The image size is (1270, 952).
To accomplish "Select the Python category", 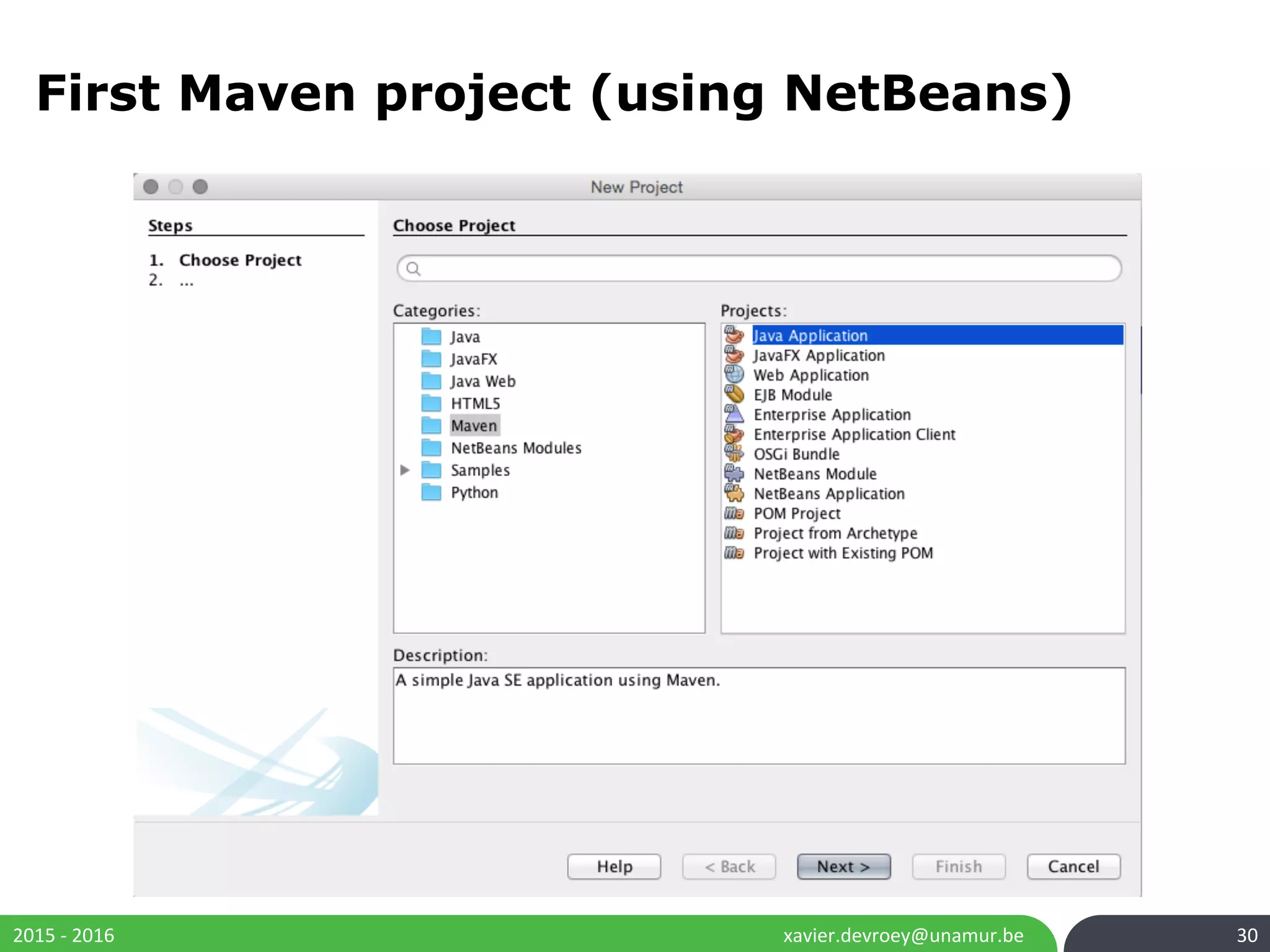I will (474, 493).
